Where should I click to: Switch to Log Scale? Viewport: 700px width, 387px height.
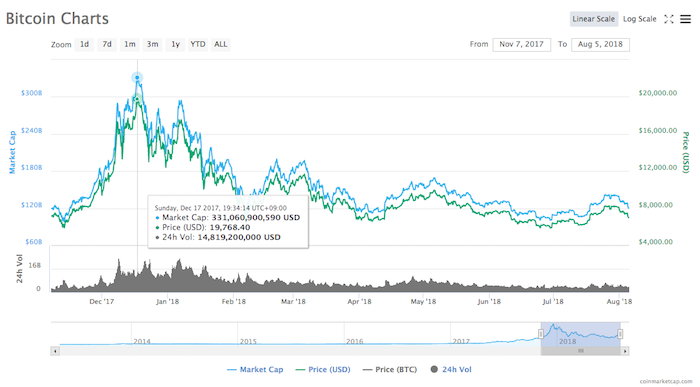coord(639,19)
